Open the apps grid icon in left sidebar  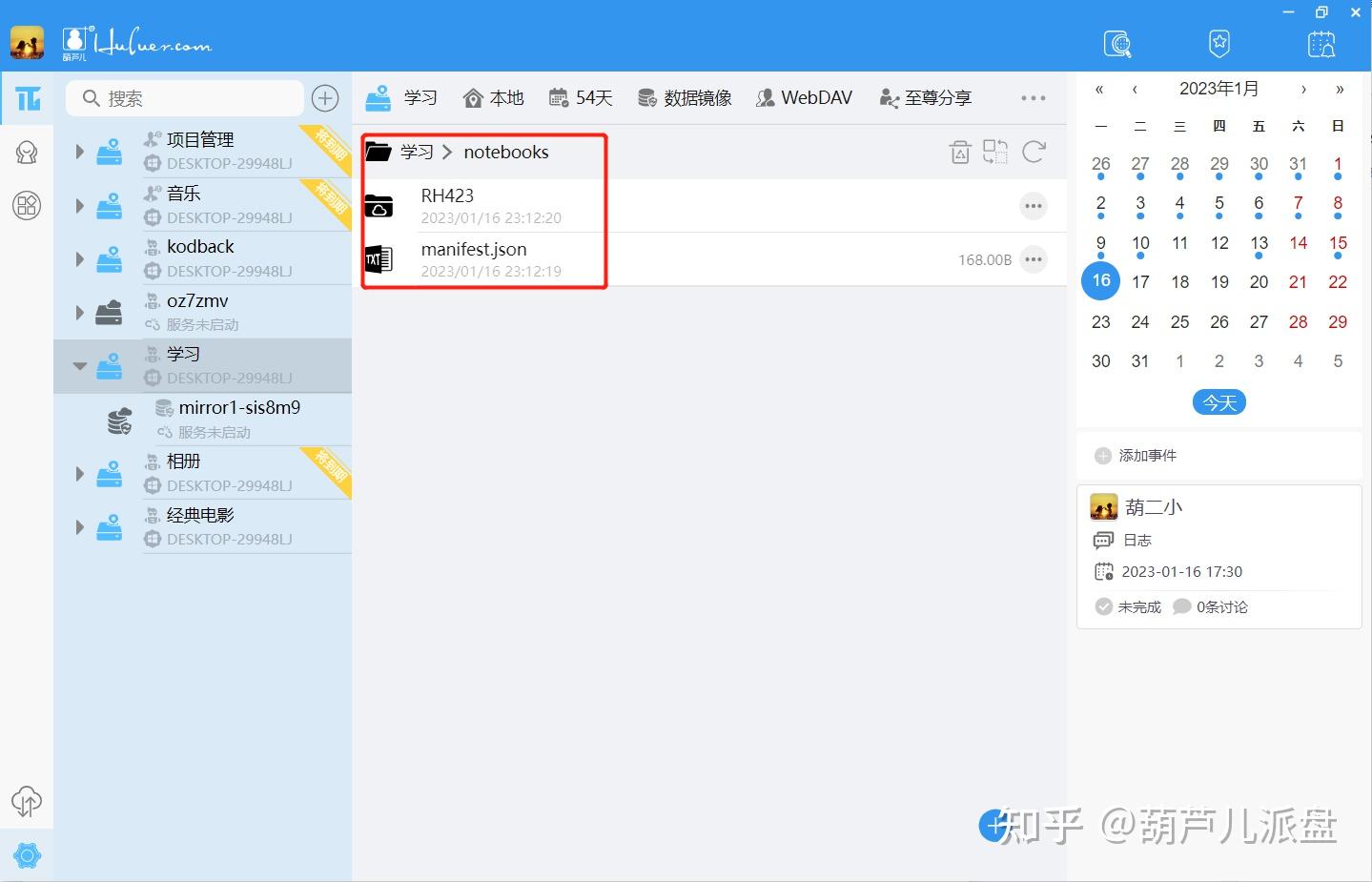point(27,205)
